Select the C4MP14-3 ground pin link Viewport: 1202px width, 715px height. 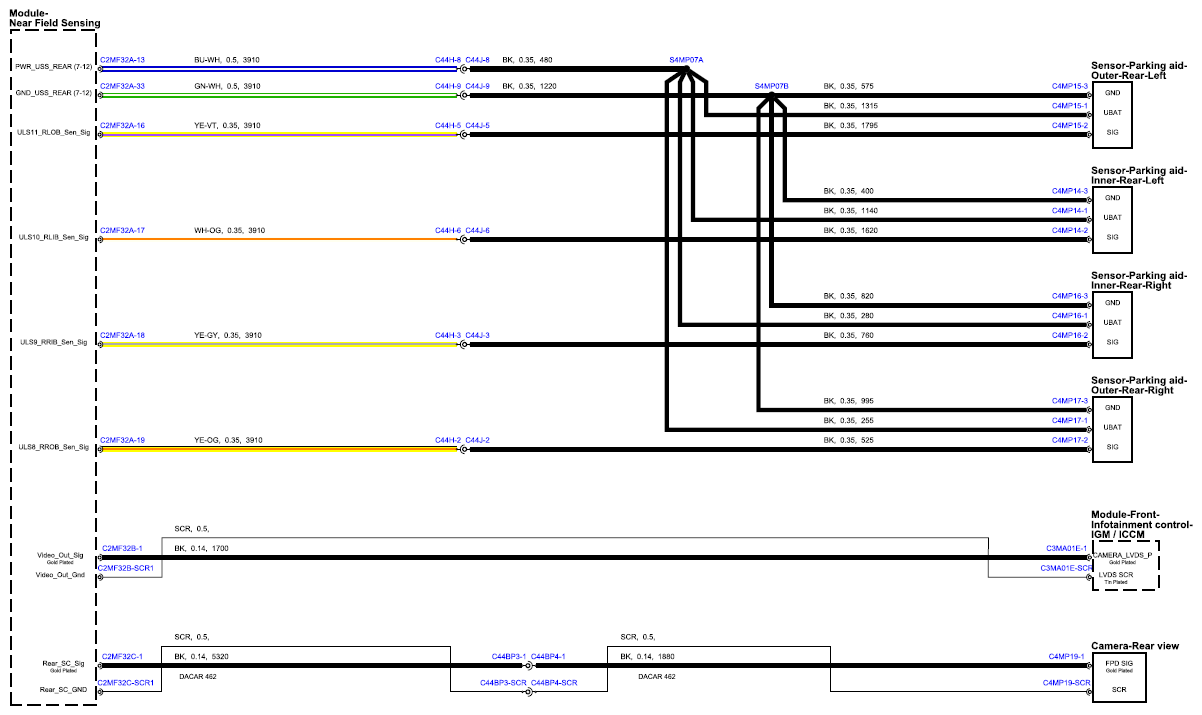(1070, 190)
